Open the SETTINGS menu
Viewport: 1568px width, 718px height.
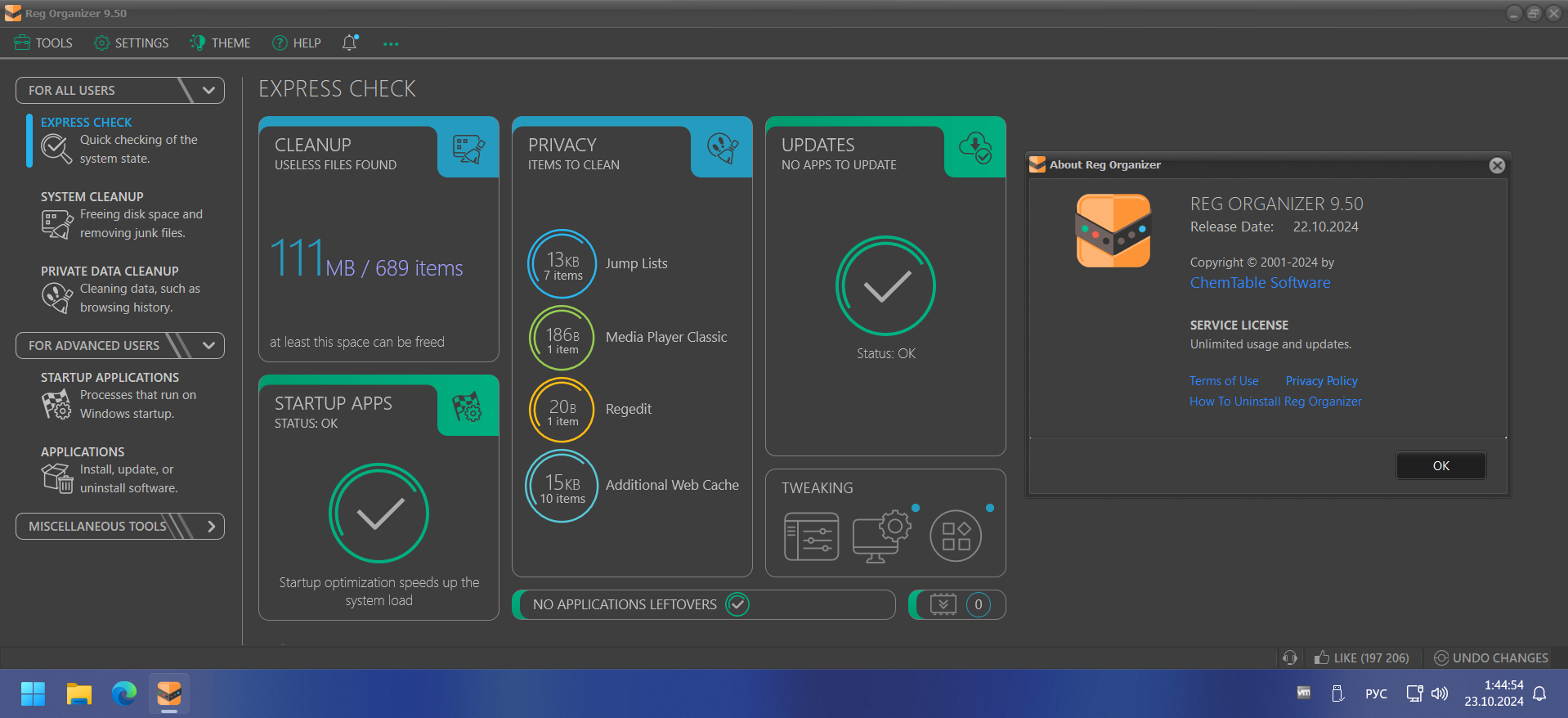click(131, 43)
